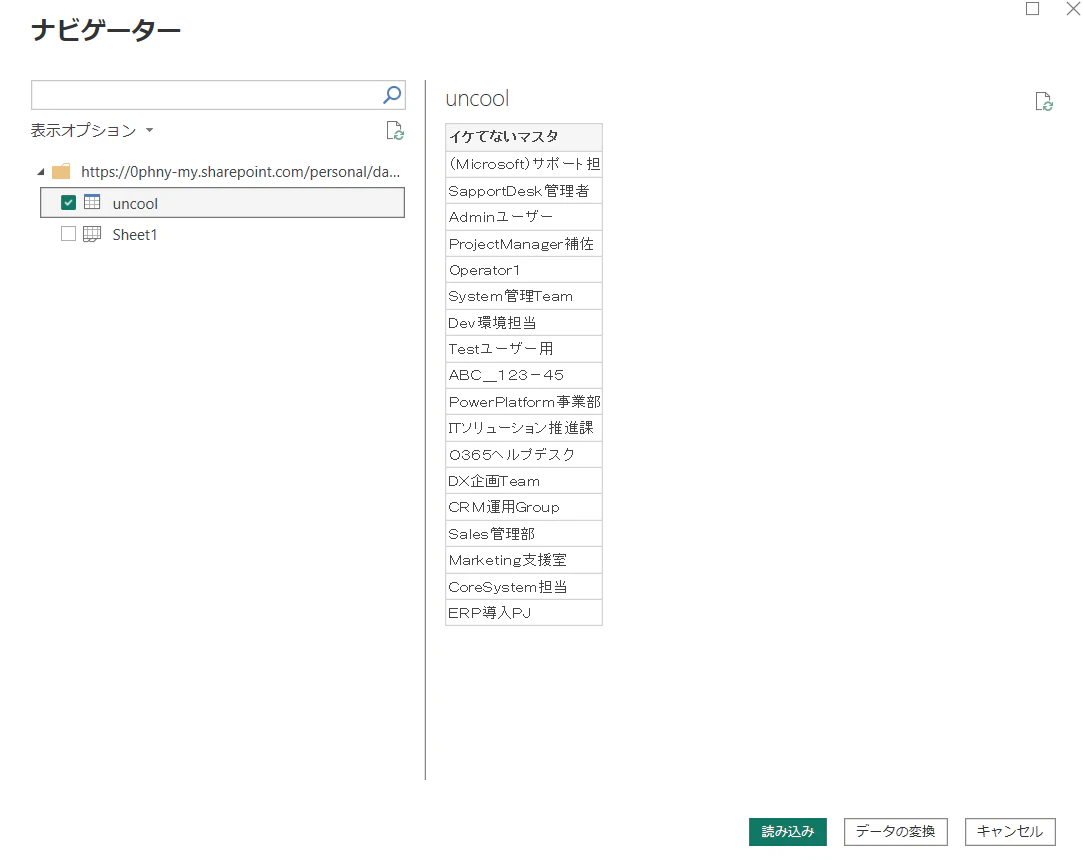Click the SapportDesk管理者 cell
Image resolution: width=1083 pixels, height=860 pixels.
[x=524, y=191]
